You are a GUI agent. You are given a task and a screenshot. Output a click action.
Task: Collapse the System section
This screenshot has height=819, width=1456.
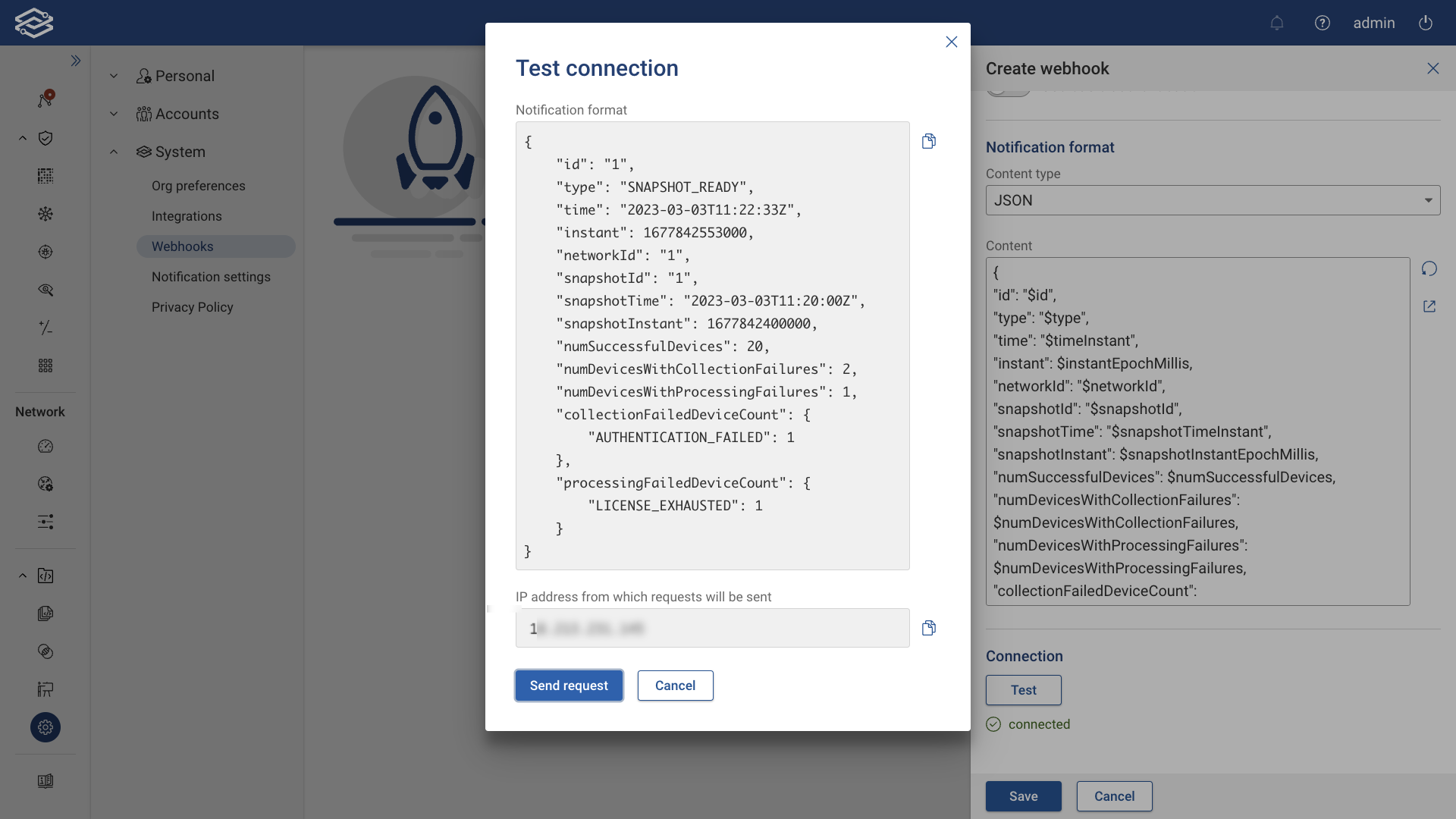click(x=113, y=152)
